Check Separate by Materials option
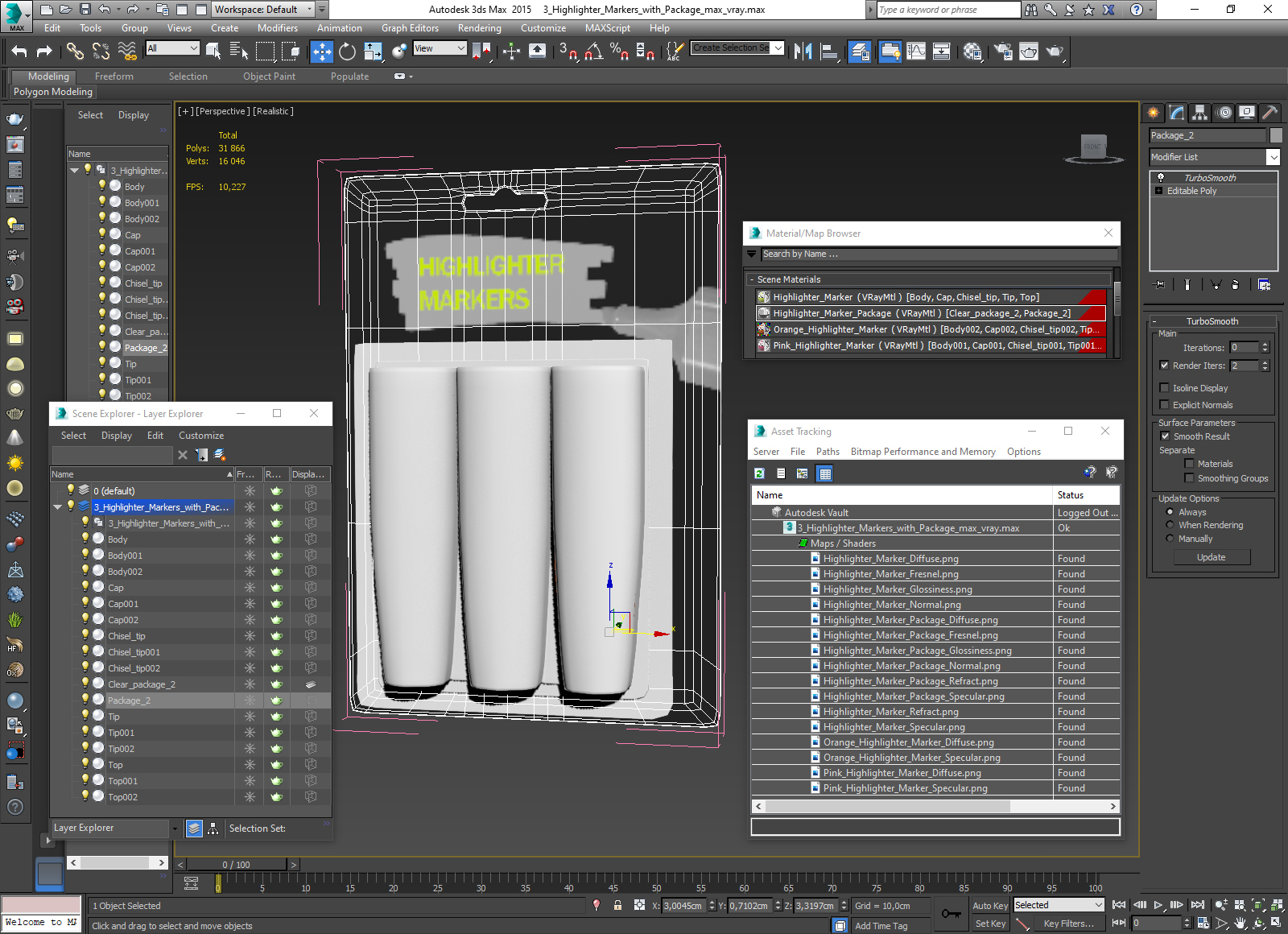The width and height of the screenshot is (1288, 934). pyautogui.click(x=1189, y=464)
